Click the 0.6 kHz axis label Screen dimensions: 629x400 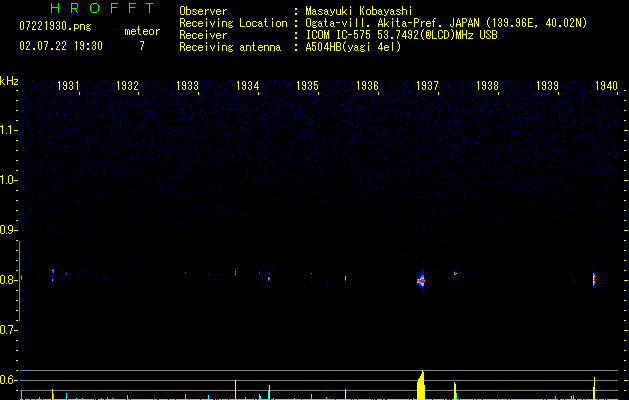(x=8, y=380)
